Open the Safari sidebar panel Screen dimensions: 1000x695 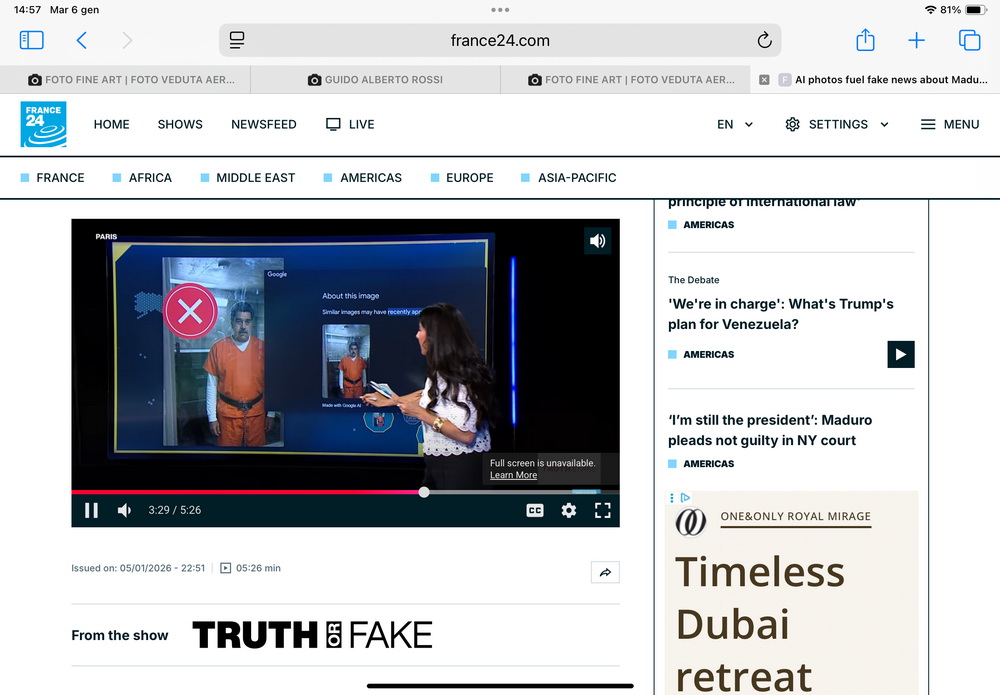click(32, 40)
